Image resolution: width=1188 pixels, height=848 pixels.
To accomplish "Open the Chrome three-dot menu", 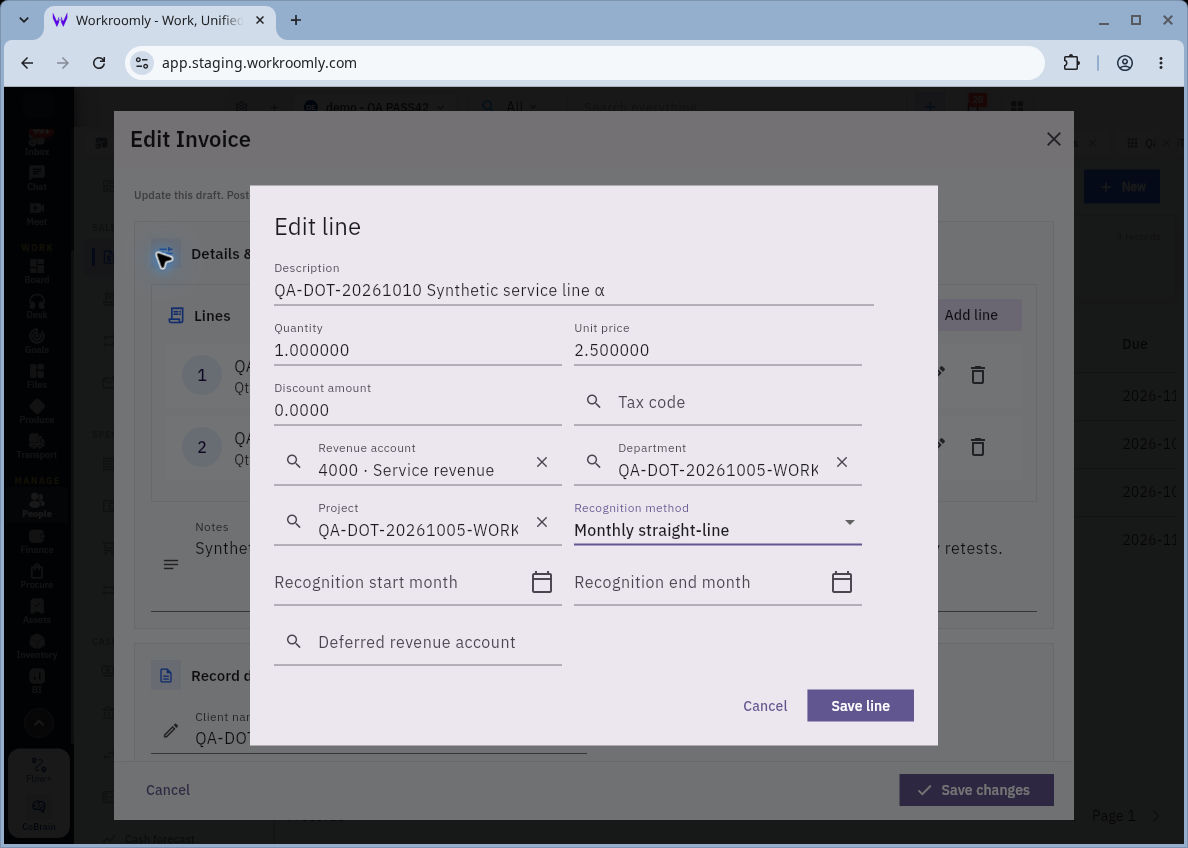I will coord(1161,63).
